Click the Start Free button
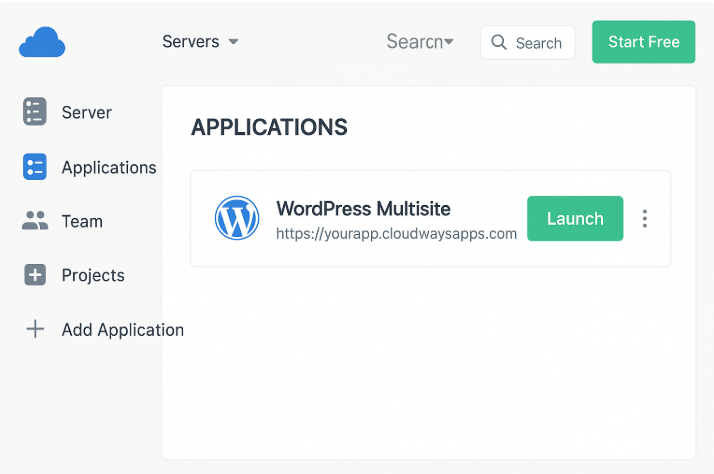The image size is (714, 474). pos(643,42)
